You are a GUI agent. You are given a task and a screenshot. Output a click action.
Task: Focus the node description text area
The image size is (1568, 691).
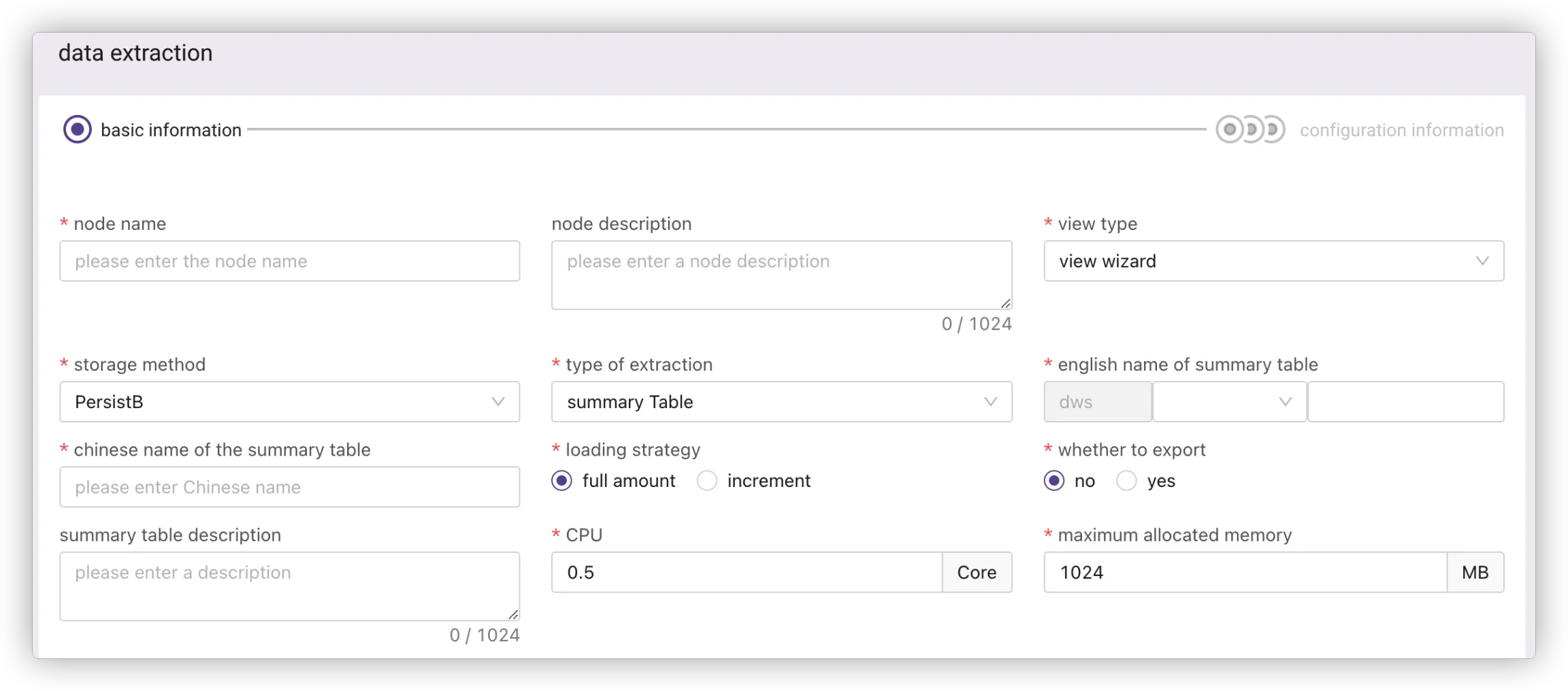coord(781,275)
